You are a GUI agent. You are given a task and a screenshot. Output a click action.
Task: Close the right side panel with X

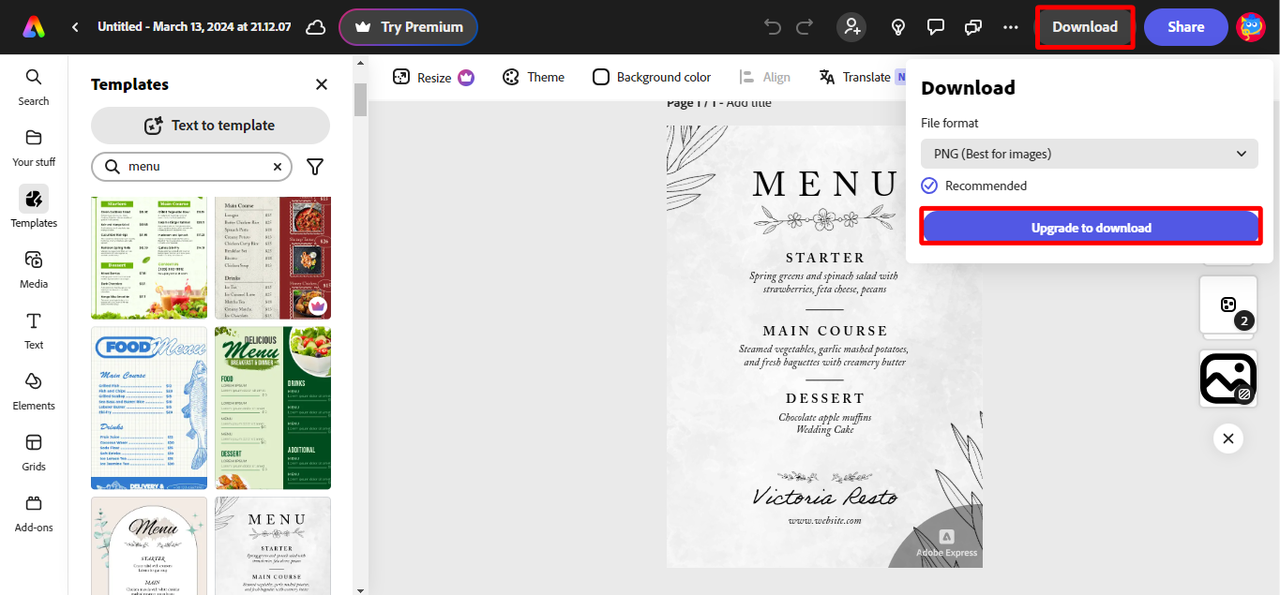(x=1229, y=438)
